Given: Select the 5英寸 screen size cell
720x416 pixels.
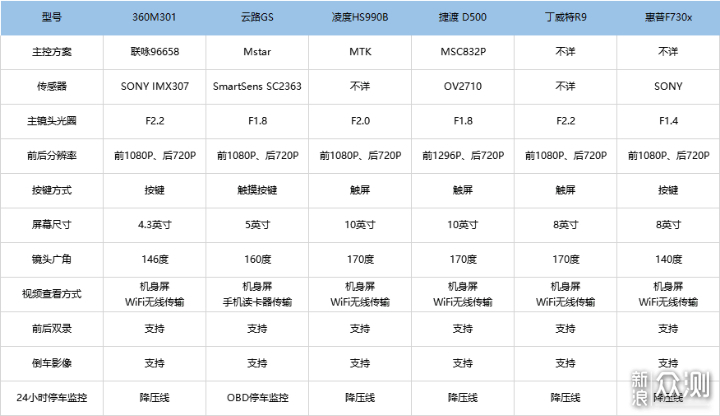Looking at the screenshot, I should 257,225.
